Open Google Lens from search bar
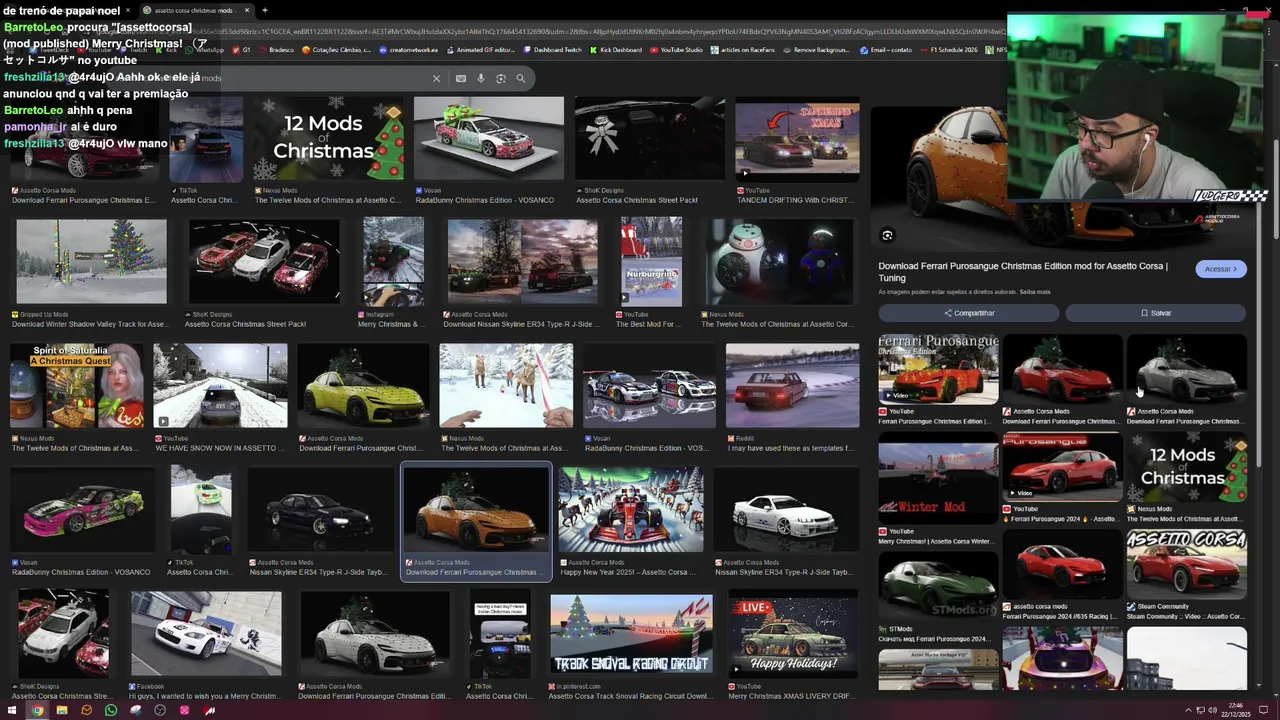 501,78
